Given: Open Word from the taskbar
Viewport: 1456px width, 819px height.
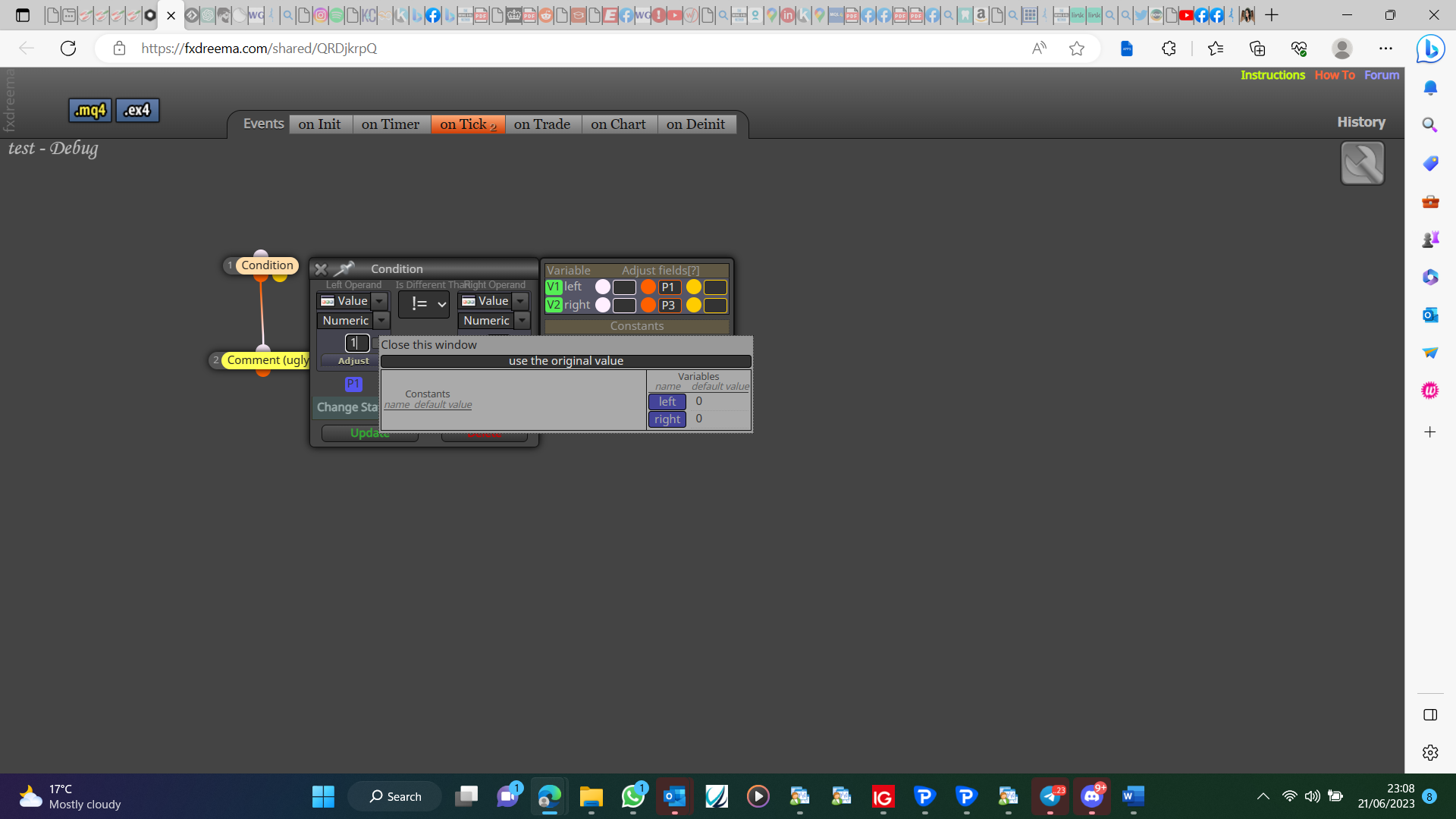Looking at the screenshot, I should tap(1133, 796).
